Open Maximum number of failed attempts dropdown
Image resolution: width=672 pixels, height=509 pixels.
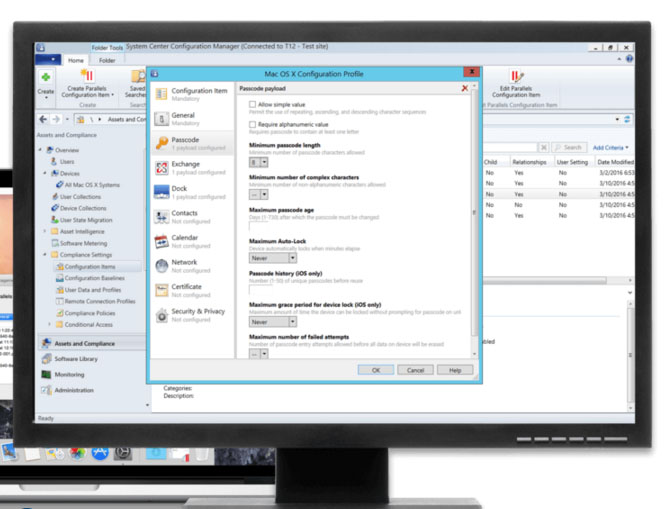coord(264,353)
